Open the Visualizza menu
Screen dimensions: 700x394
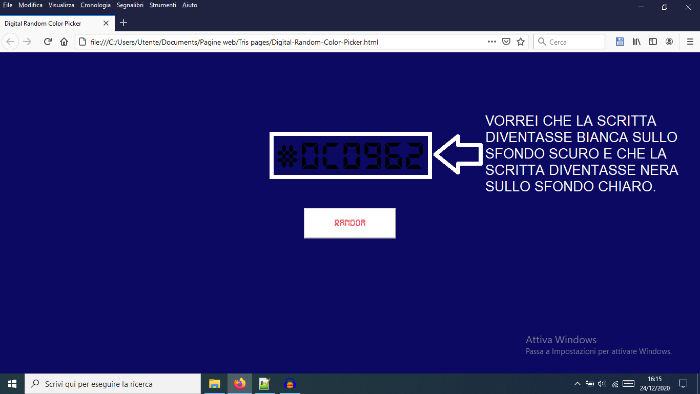click(x=61, y=5)
